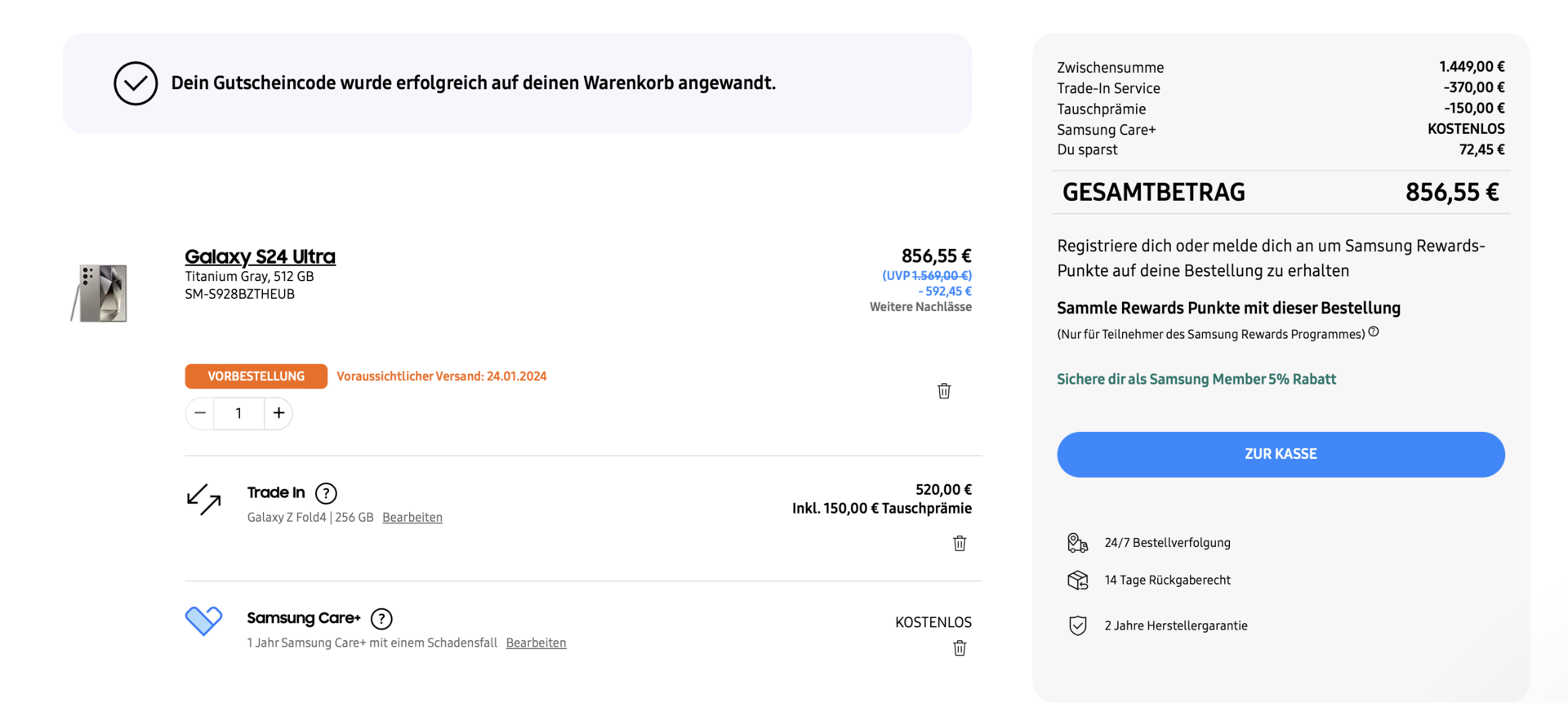Screen dimensions: 1568x703
Task: Open the Galaxy S24 Ultra product link
Action: pyautogui.click(x=260, y=256)
